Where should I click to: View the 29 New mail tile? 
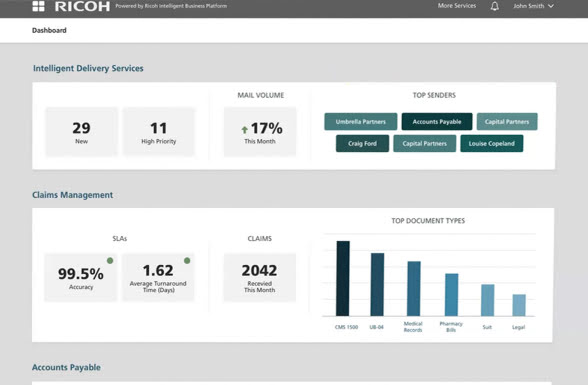pos(81,132)
